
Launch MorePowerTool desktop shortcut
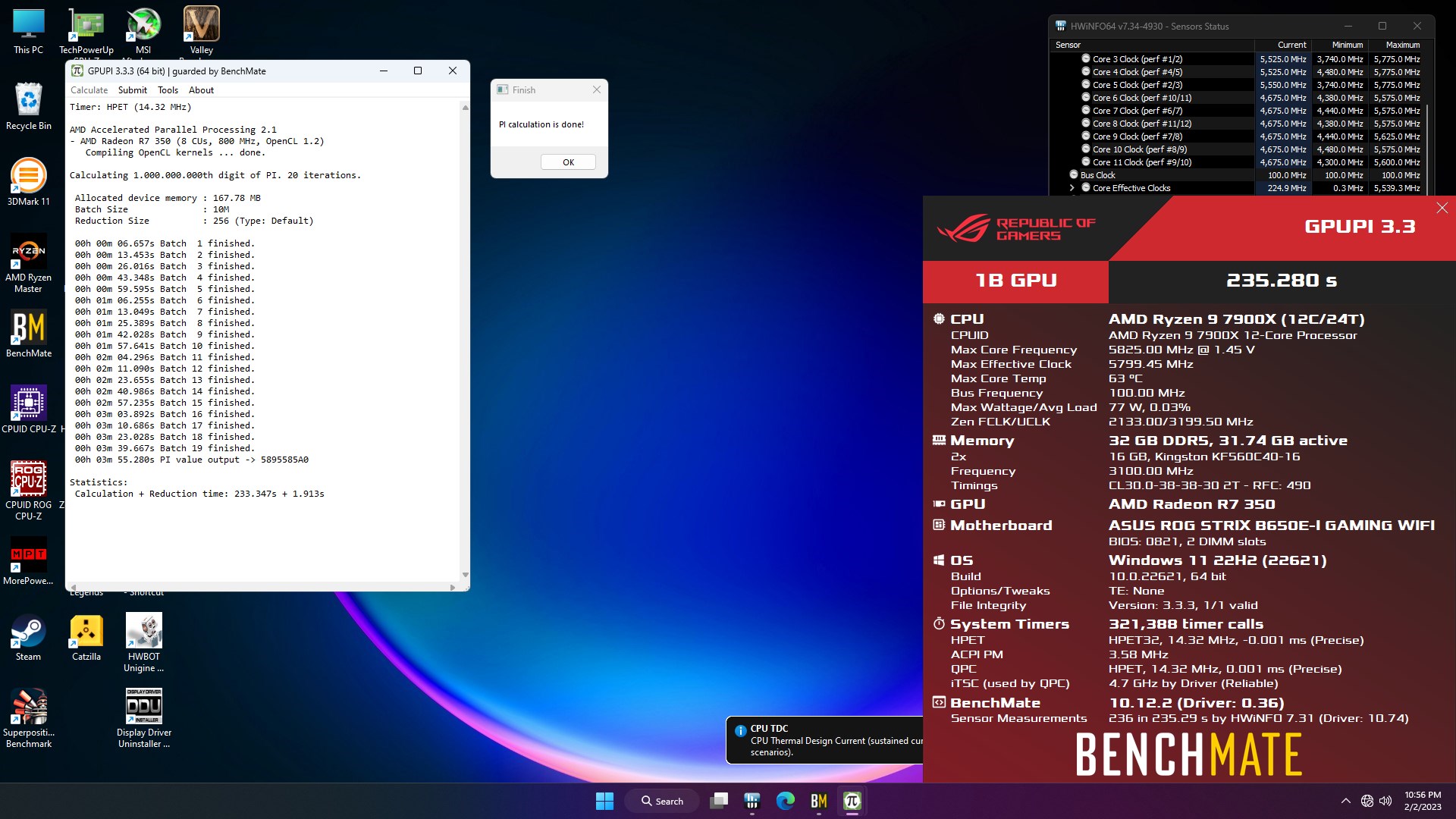coord(28,561)
